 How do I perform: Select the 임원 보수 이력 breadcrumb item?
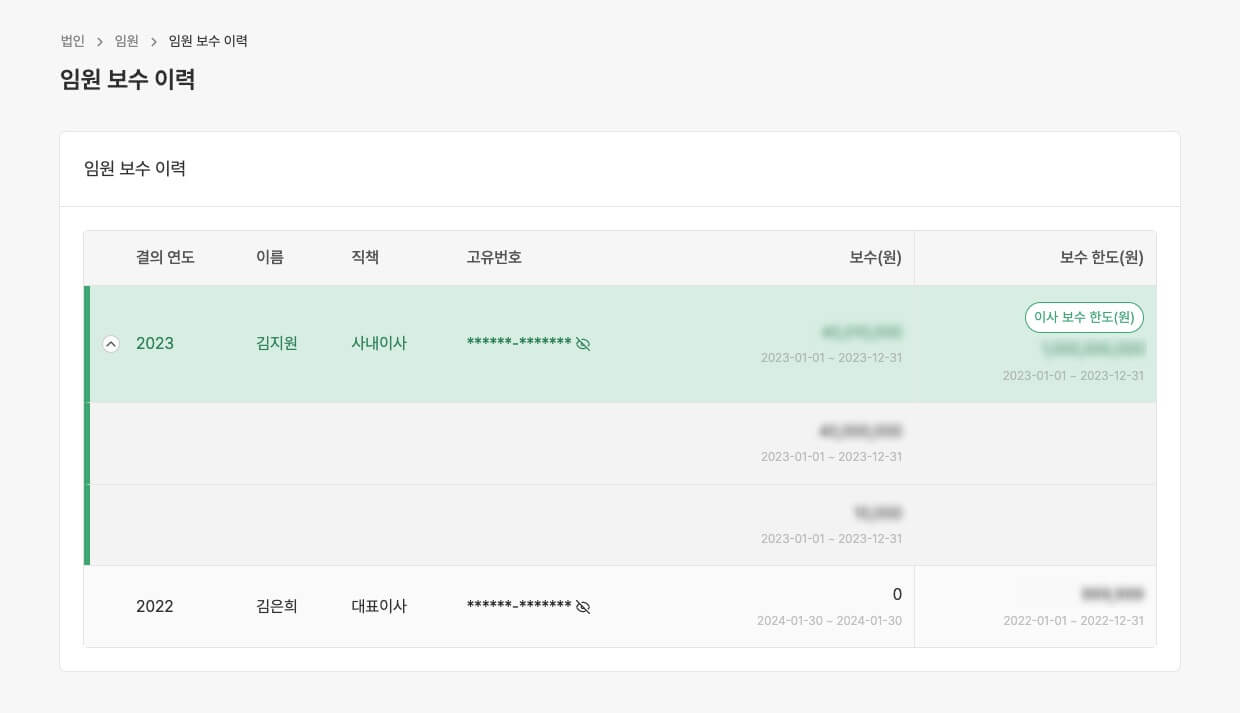[x=207, y=41]
